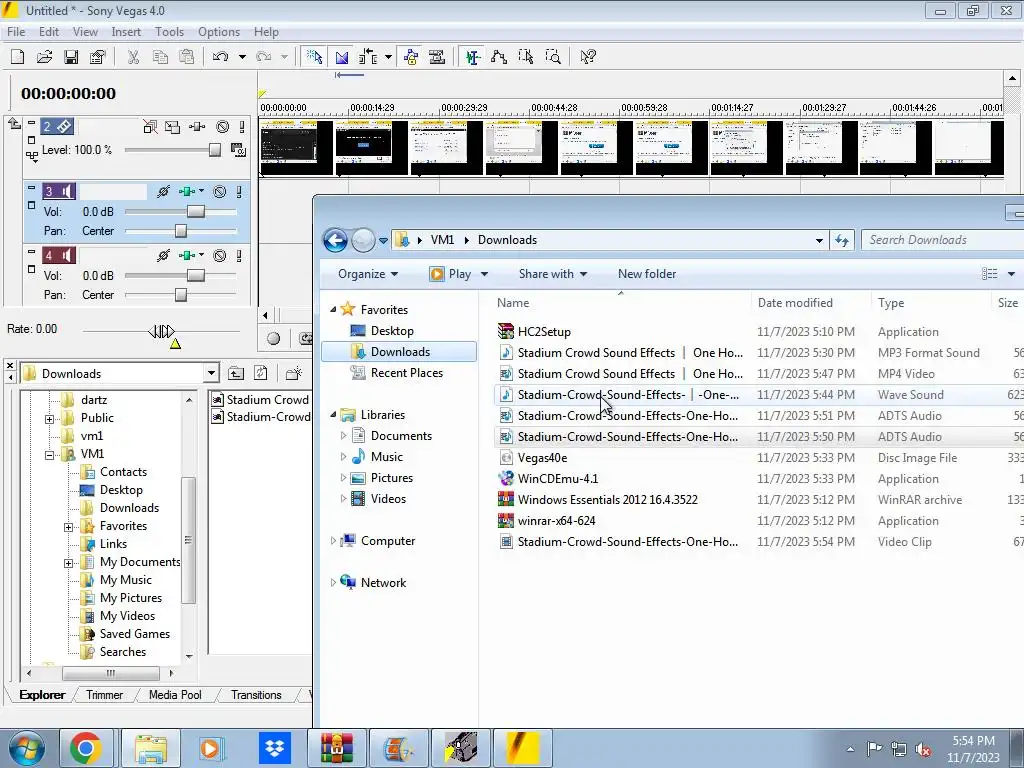Click the What's This help icon

588,57
